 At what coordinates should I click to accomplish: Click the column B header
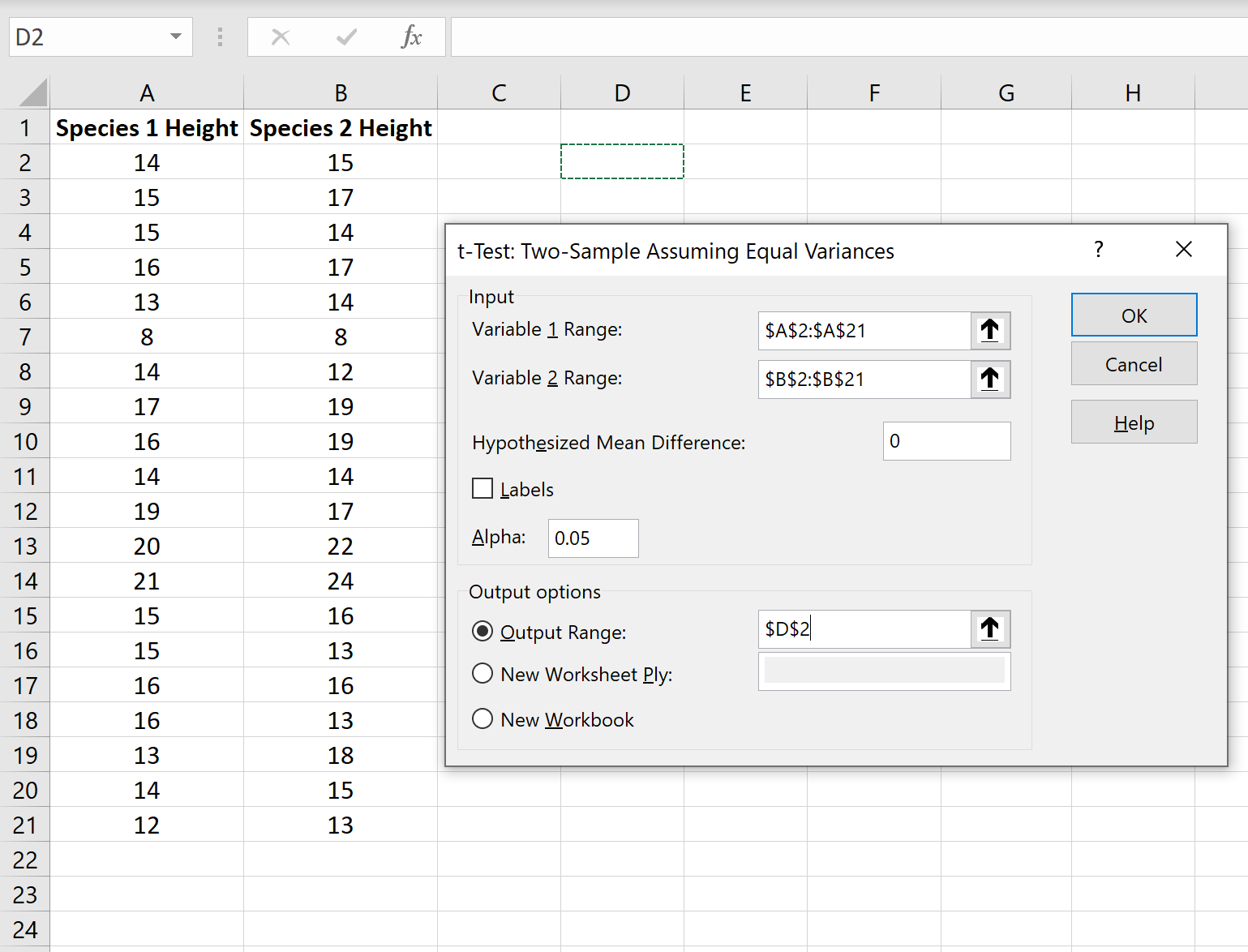[341, 92]
